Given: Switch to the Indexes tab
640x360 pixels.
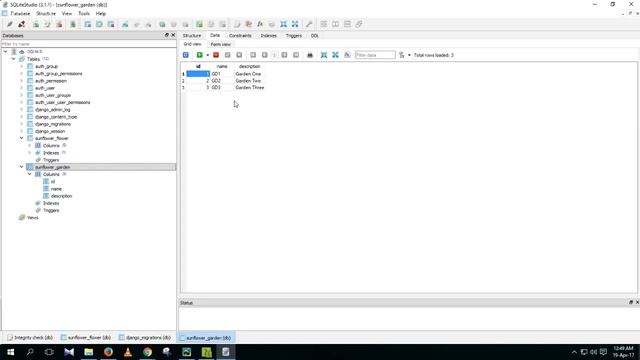Looking at the screenshot, I should pos(269,36).
